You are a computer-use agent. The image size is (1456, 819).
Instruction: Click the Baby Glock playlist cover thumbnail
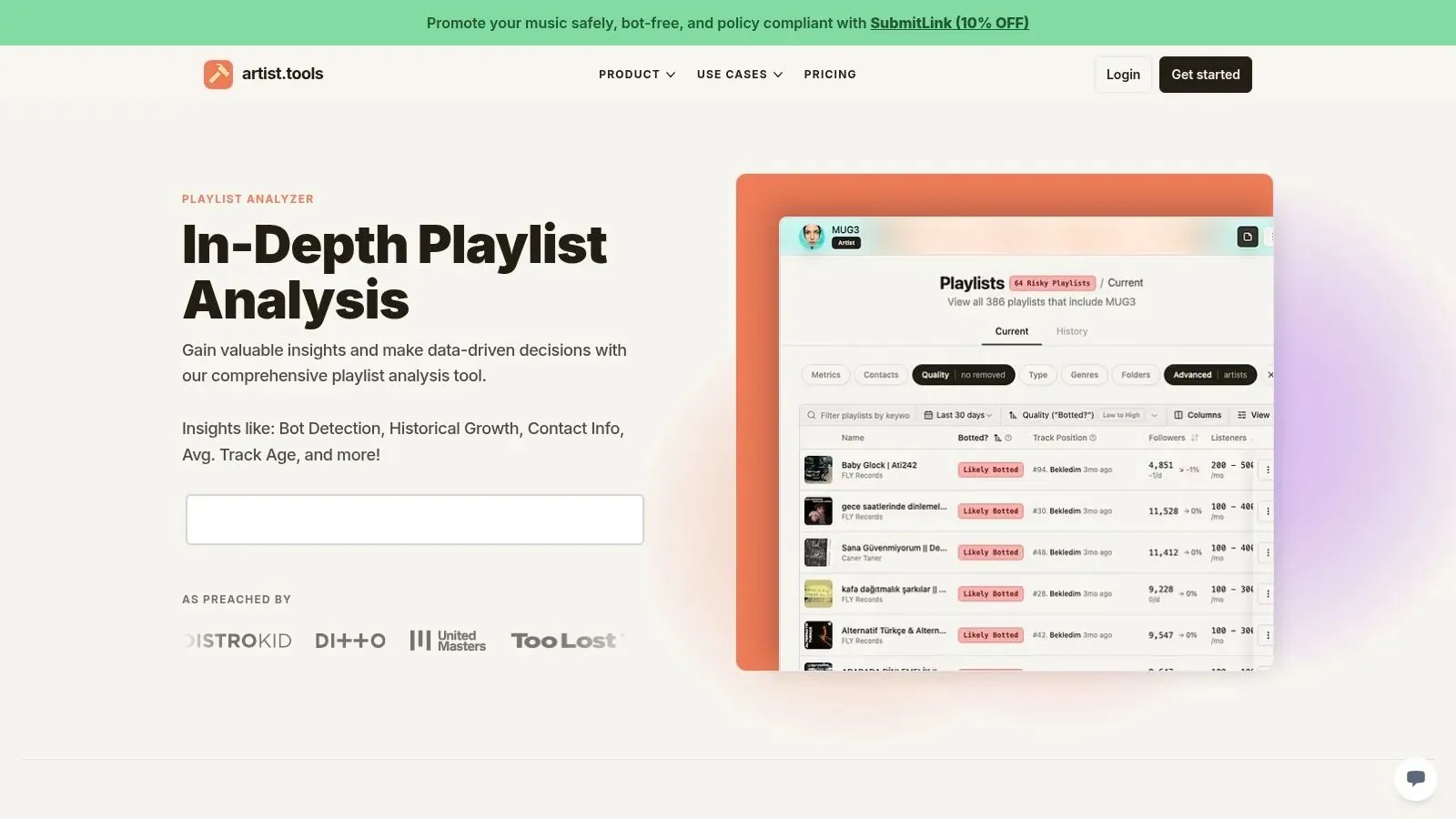(x=818, y=470)
